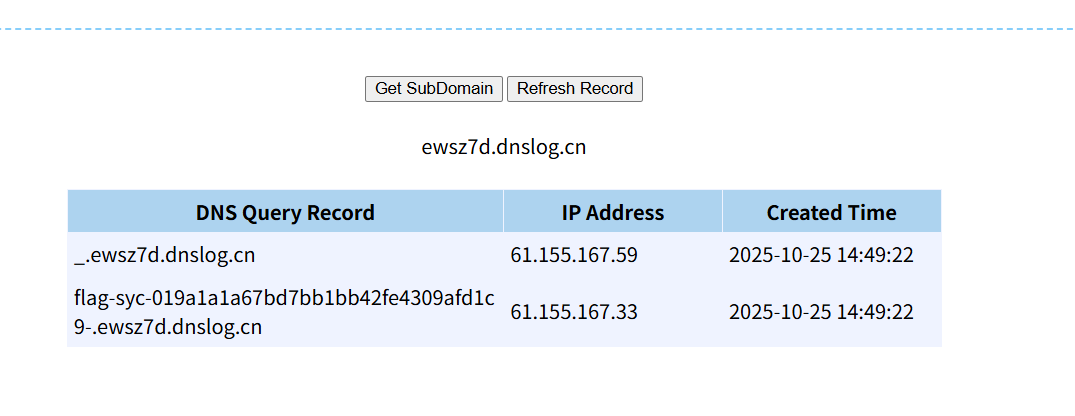The image size is (1075, 416).
Task: Click the wrapped 9-.ewsz7d.dnslog.cn line
Action: click(168, 327)
